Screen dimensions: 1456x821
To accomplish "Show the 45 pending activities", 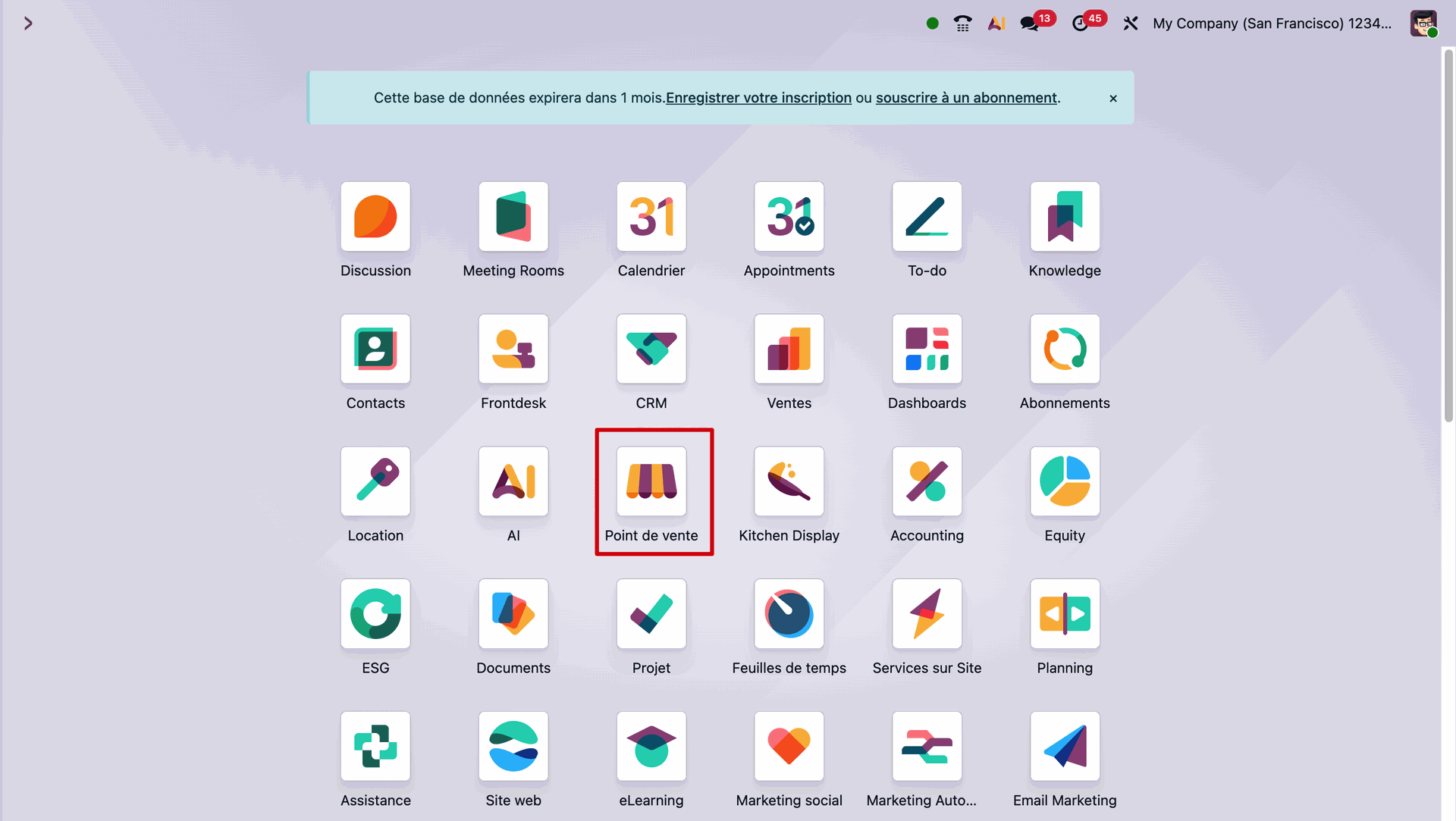I will point(1081,24).
